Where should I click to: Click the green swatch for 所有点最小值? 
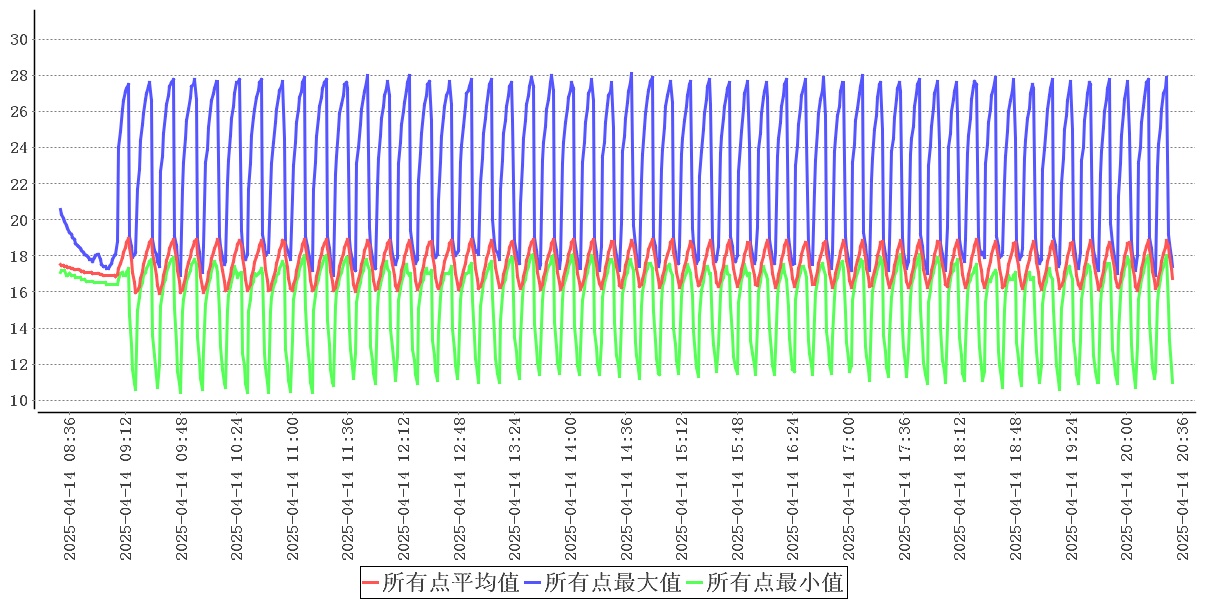pyautogui.click(x=695, y=582)
